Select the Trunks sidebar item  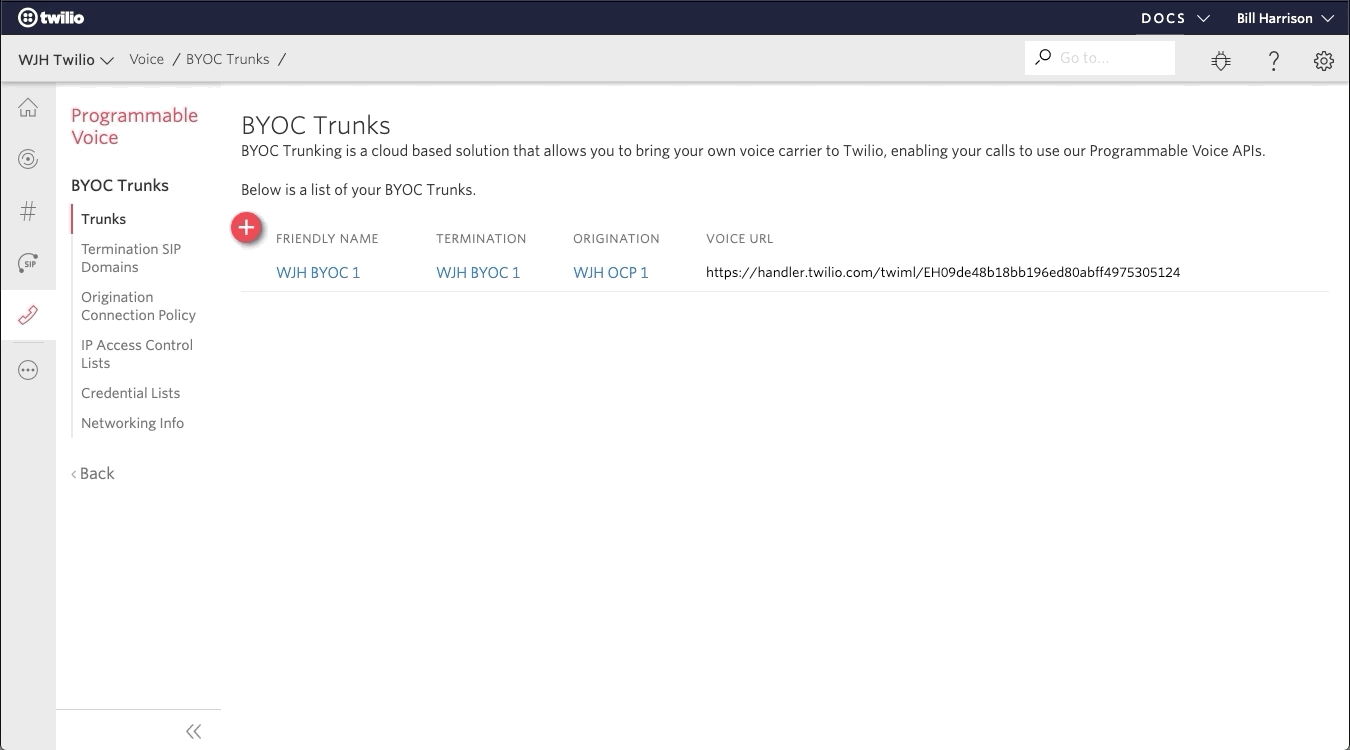[104, 219]
